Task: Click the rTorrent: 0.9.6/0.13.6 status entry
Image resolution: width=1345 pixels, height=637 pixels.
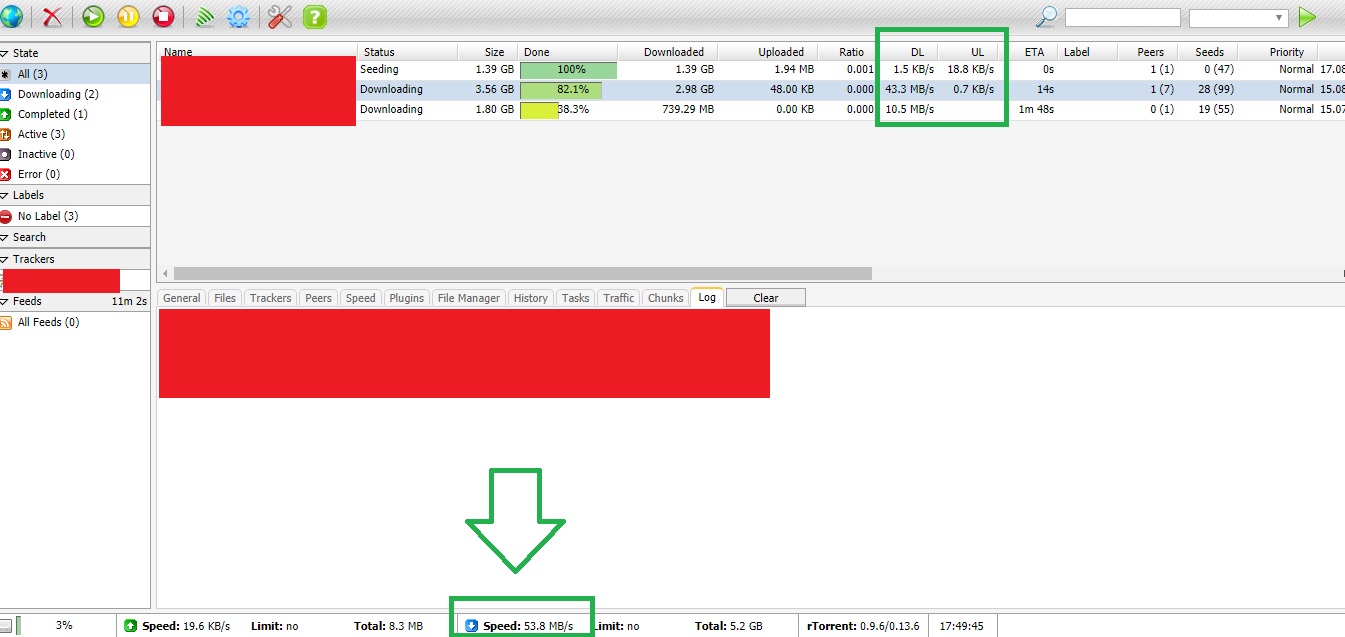Action: point(862,626)
